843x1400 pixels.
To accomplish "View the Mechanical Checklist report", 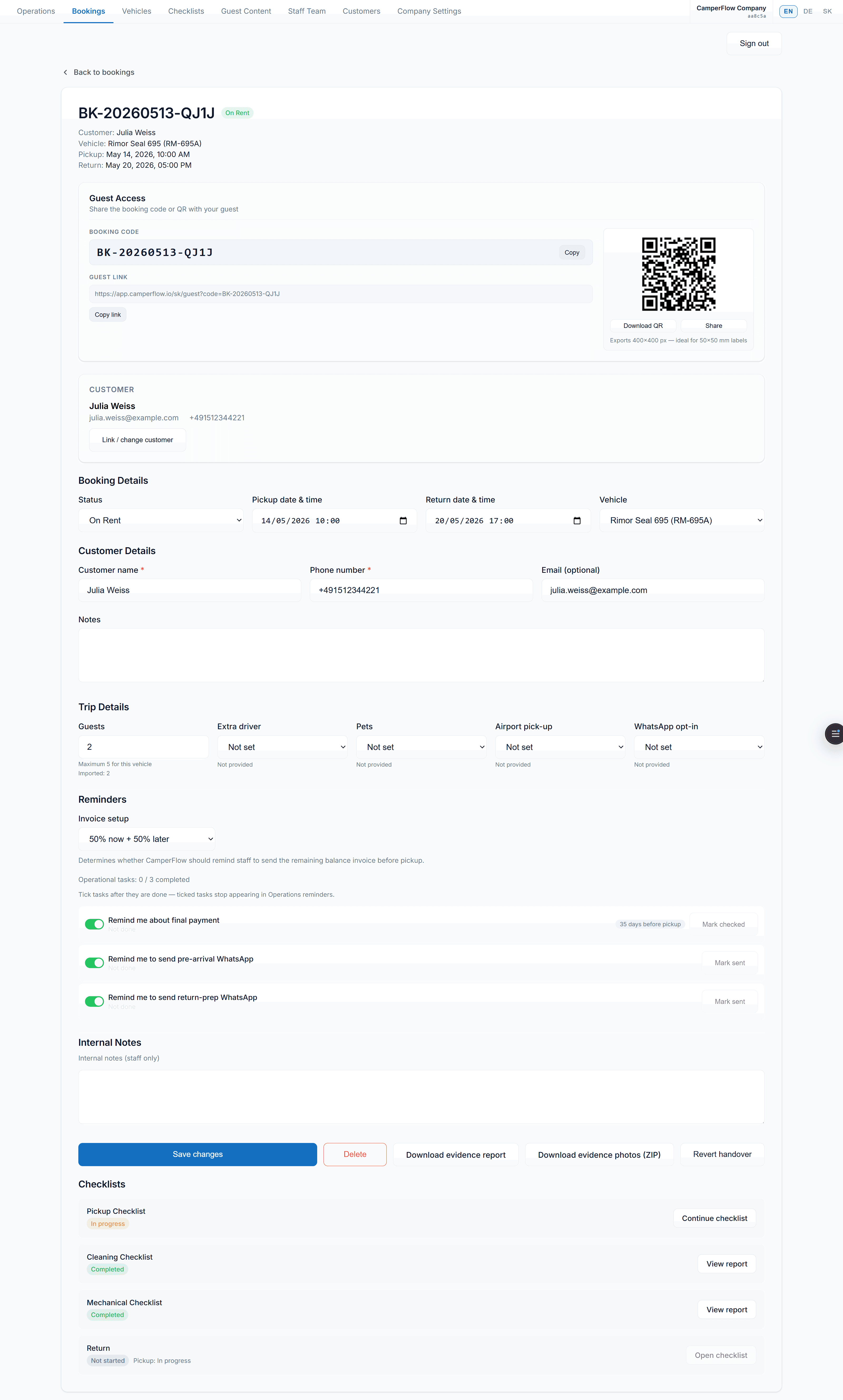I will tap(727, 1310).
